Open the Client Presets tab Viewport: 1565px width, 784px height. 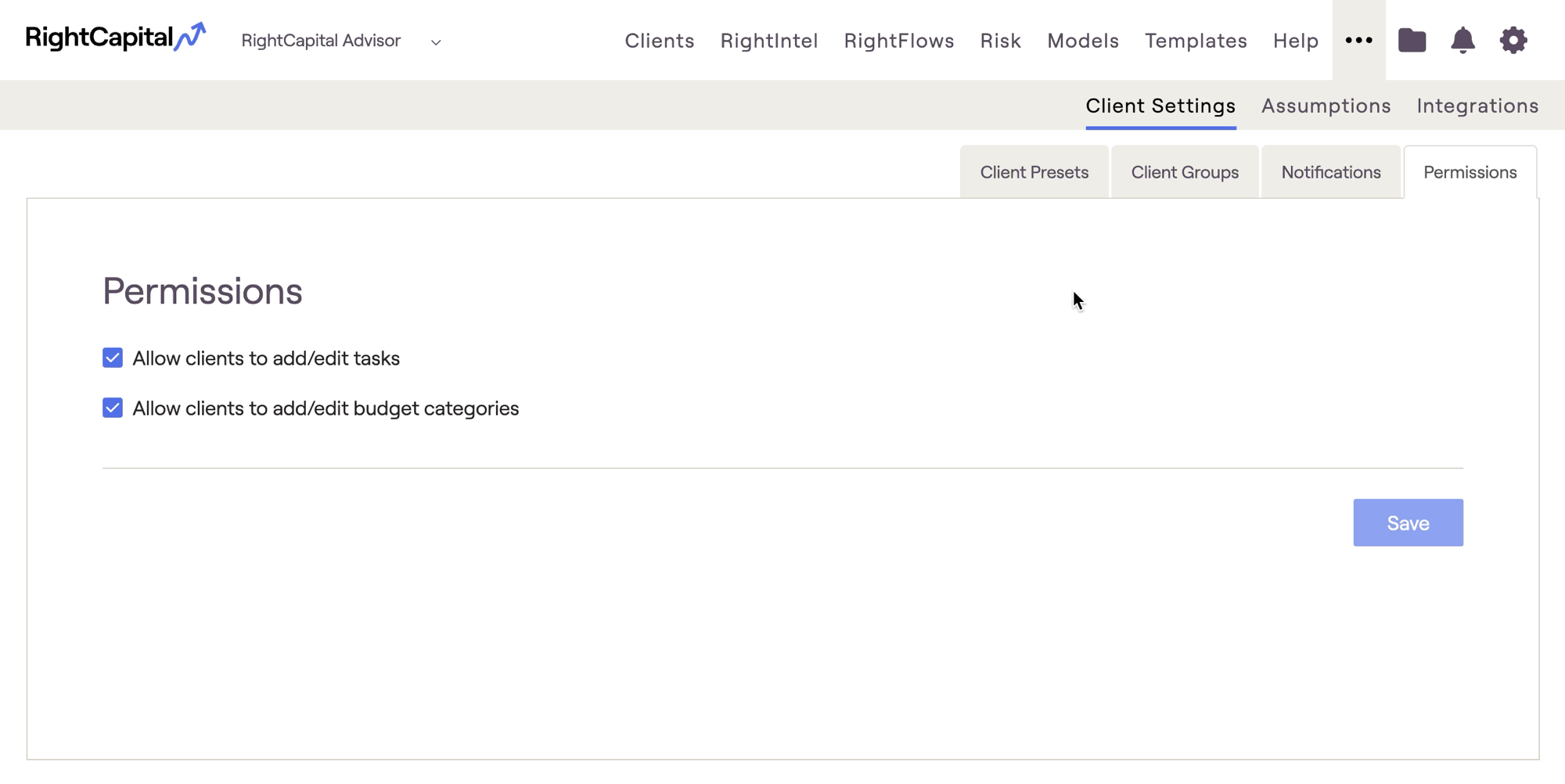click(x=1034, y=172)
